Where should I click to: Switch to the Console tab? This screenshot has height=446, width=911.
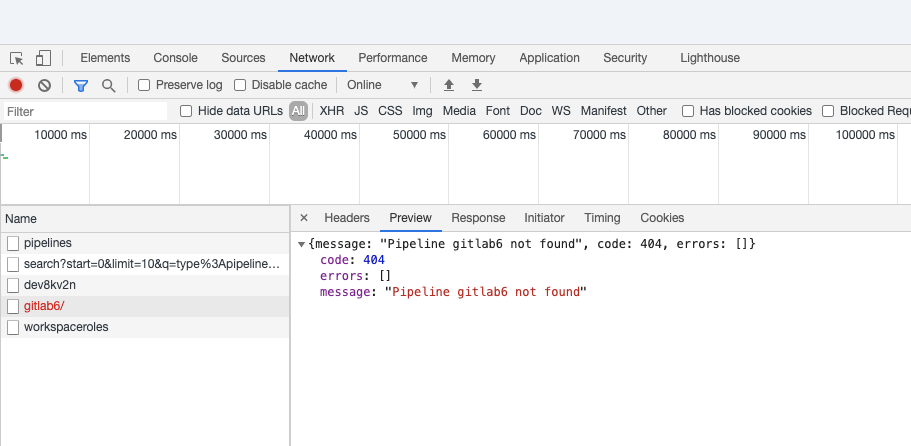coord(175,58)
